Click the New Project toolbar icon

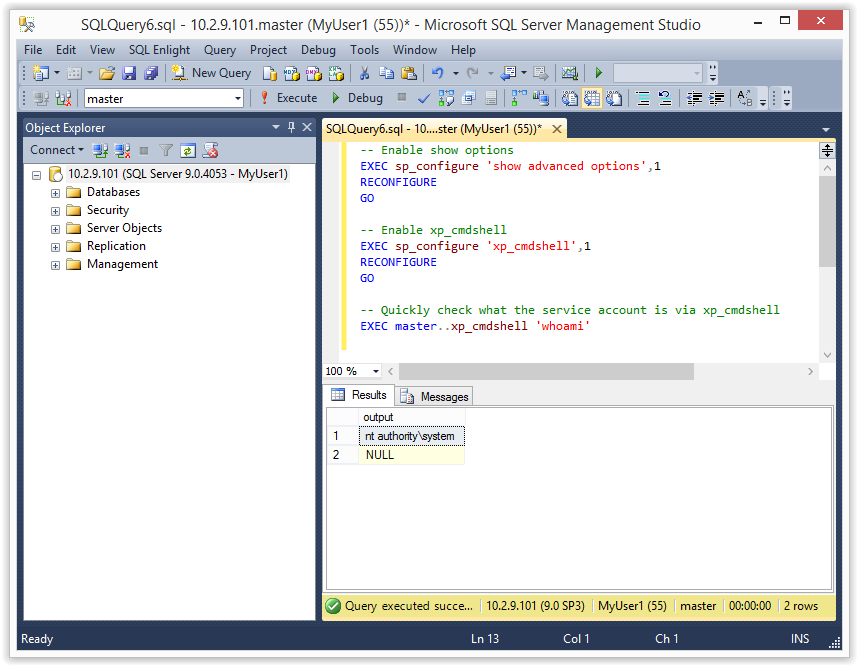tap(41, 73)
